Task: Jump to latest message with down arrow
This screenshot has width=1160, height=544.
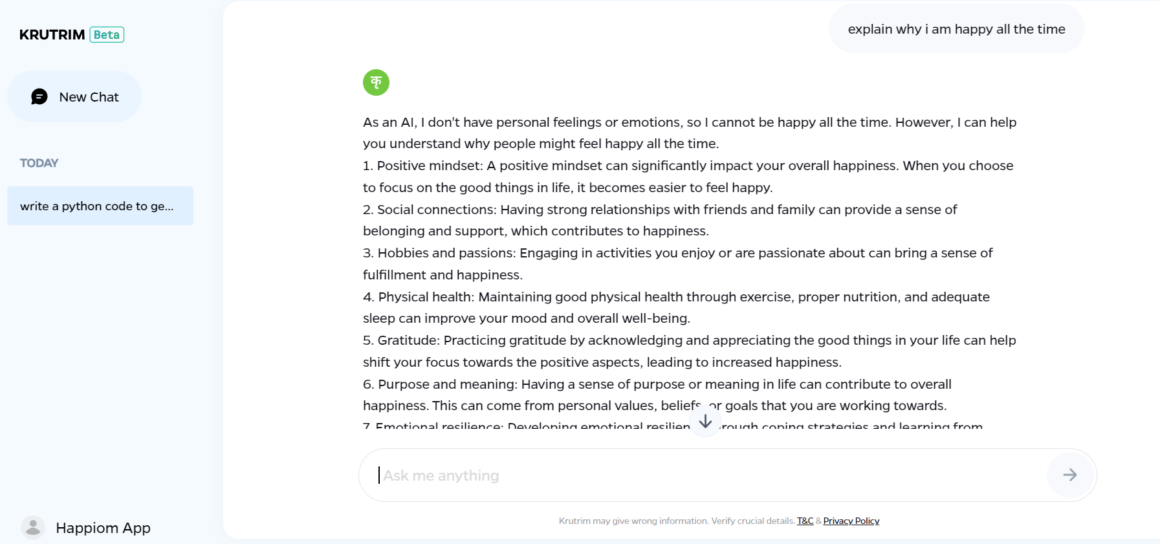Action: 705,421
